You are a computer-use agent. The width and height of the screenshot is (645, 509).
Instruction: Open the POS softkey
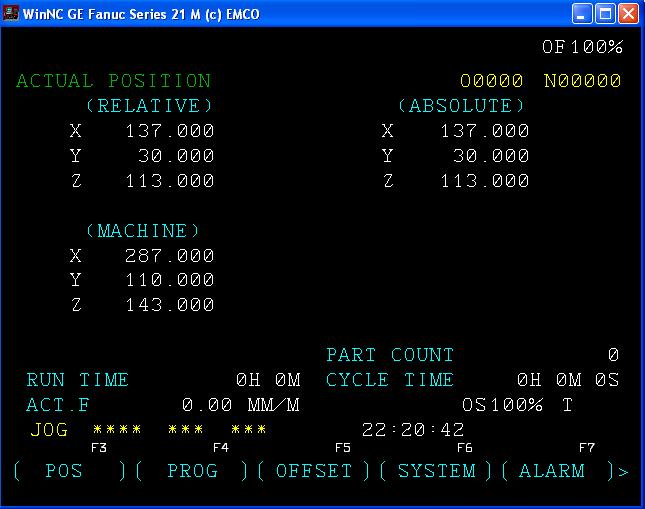pyautogui.click(x=70, y=471)
